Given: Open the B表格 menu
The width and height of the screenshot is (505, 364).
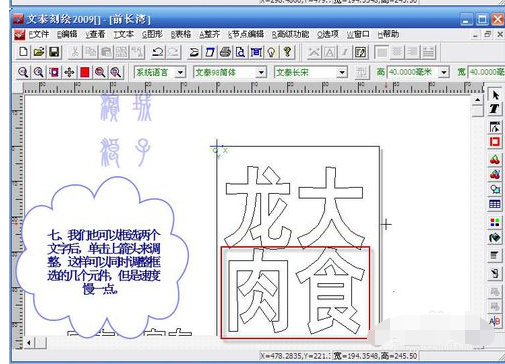Looking at the screenshot, I should click(x=181, y=34).
